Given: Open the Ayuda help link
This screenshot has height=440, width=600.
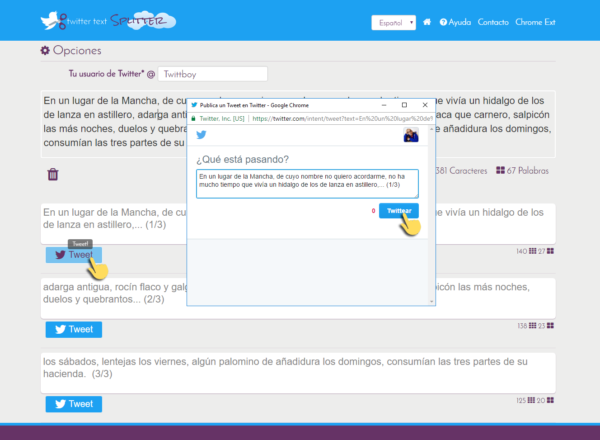Looking at the screenshot, I should click(455, 22).
